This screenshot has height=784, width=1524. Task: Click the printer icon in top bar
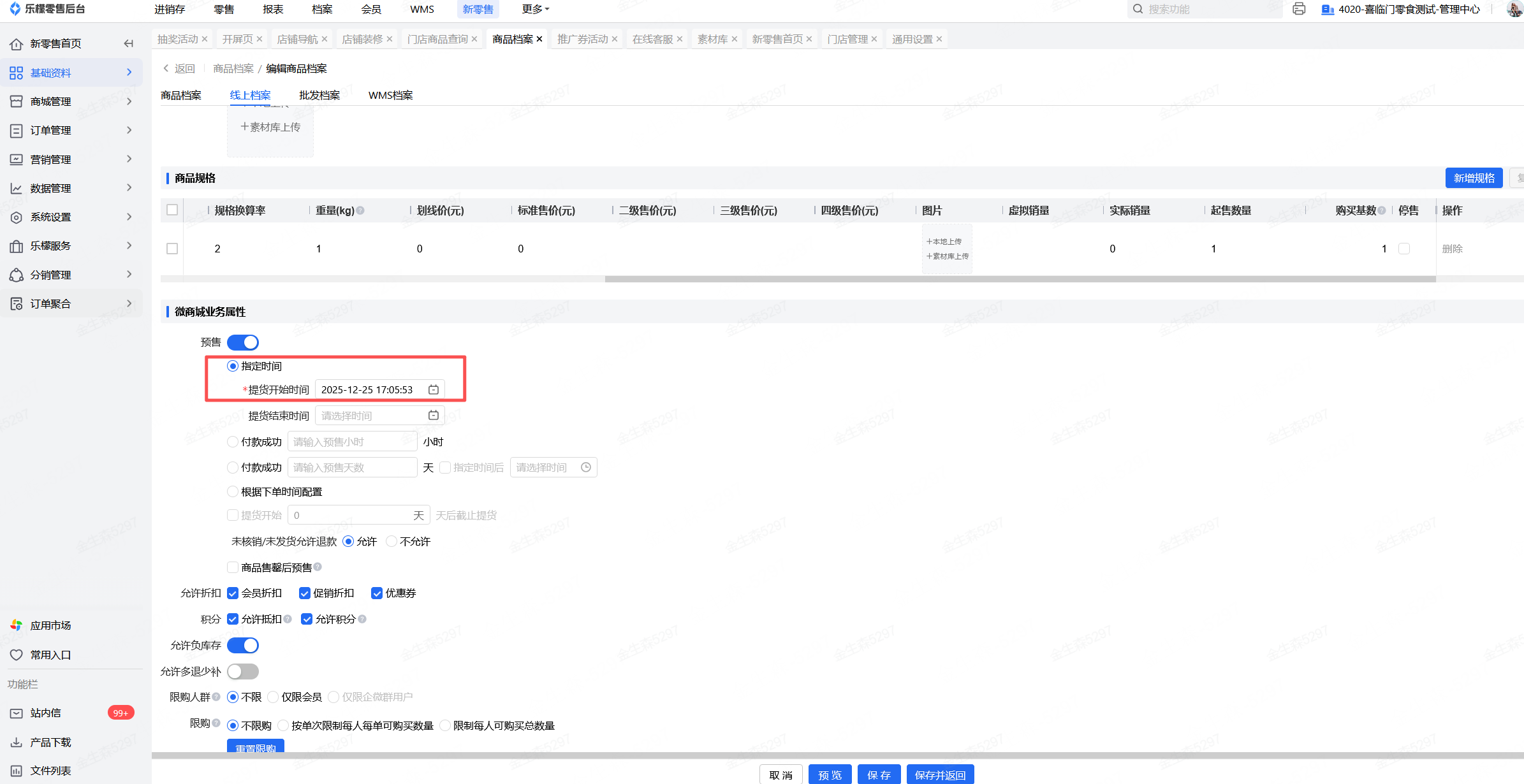point(1299,9)
